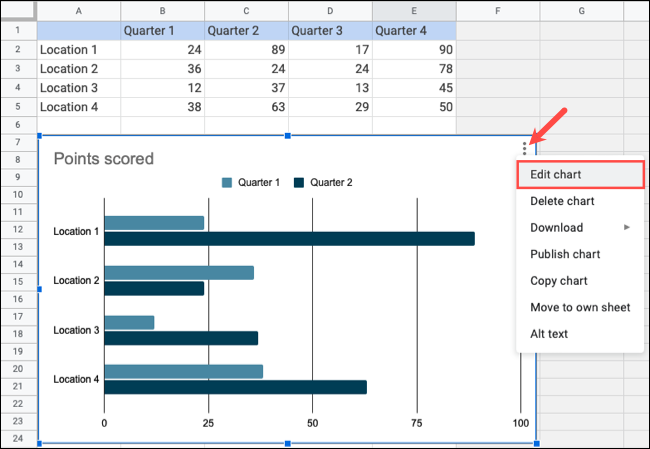Select column A header
The height and width of the screenshot is (449, 650).
pyautogui.click(x=79, y=11)
